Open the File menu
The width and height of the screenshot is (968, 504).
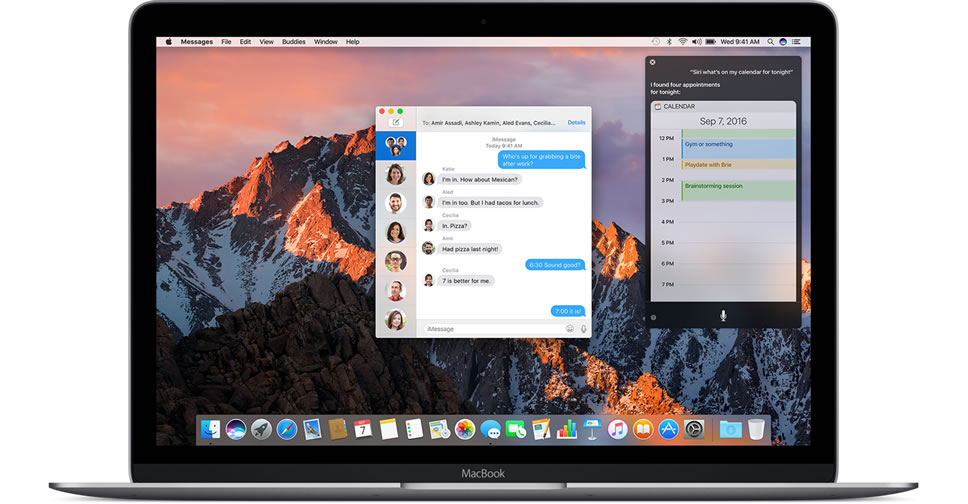pos(227,42)
